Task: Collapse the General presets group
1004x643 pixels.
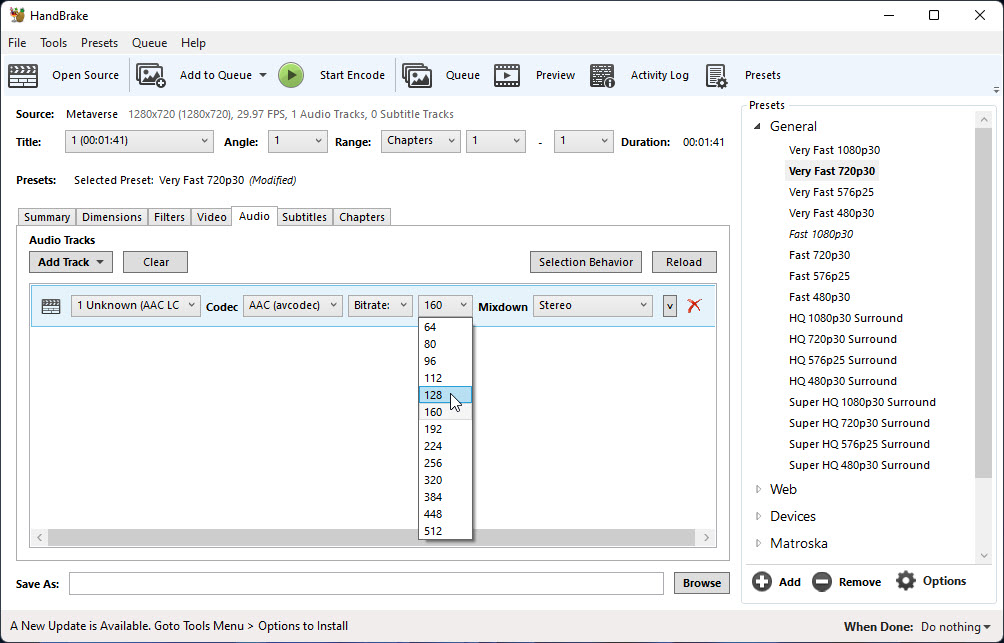Action: click(757, 126)
